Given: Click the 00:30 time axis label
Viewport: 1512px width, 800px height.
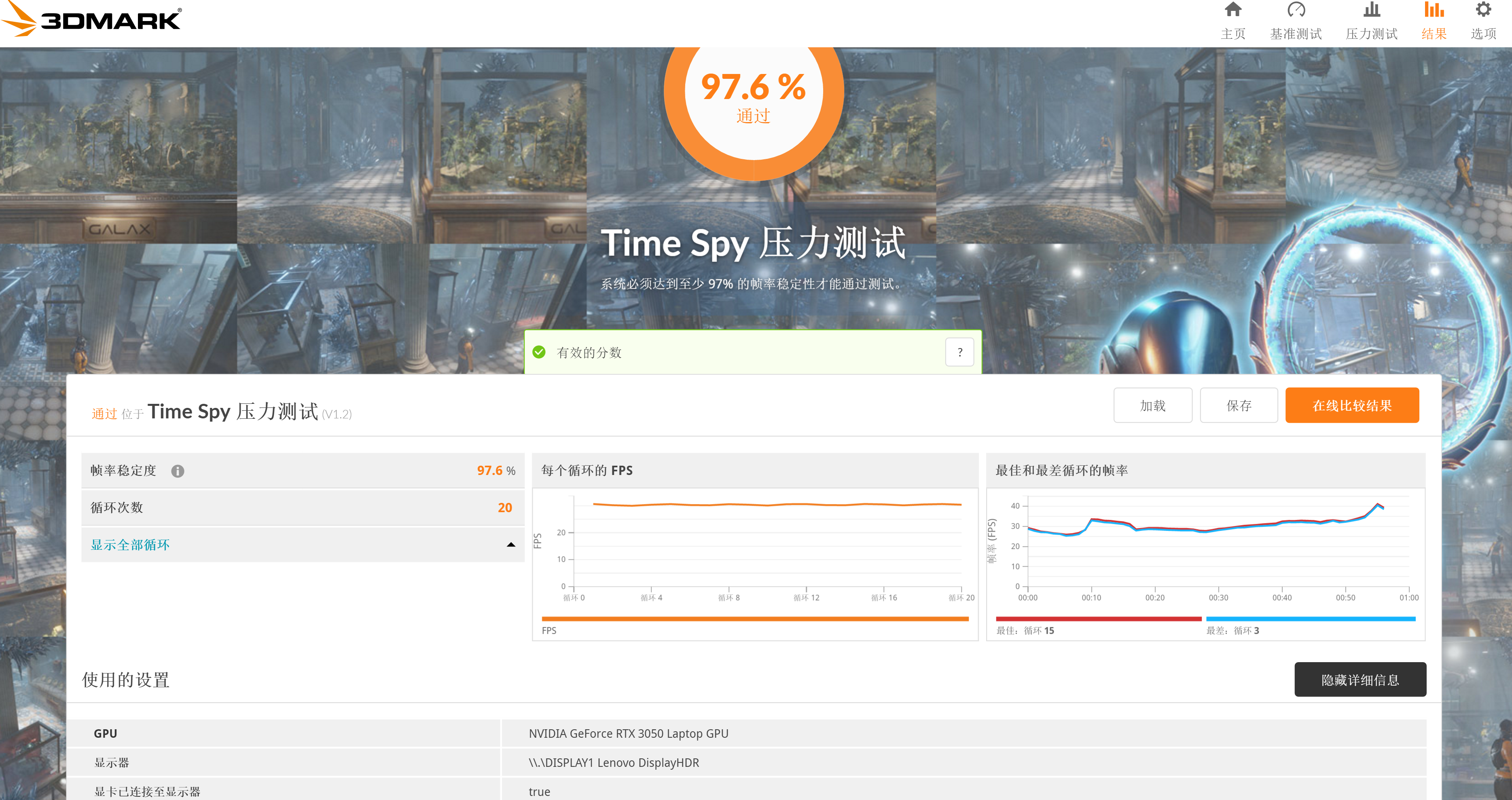Looking at the screenshot, I should tap(1218, 597).
